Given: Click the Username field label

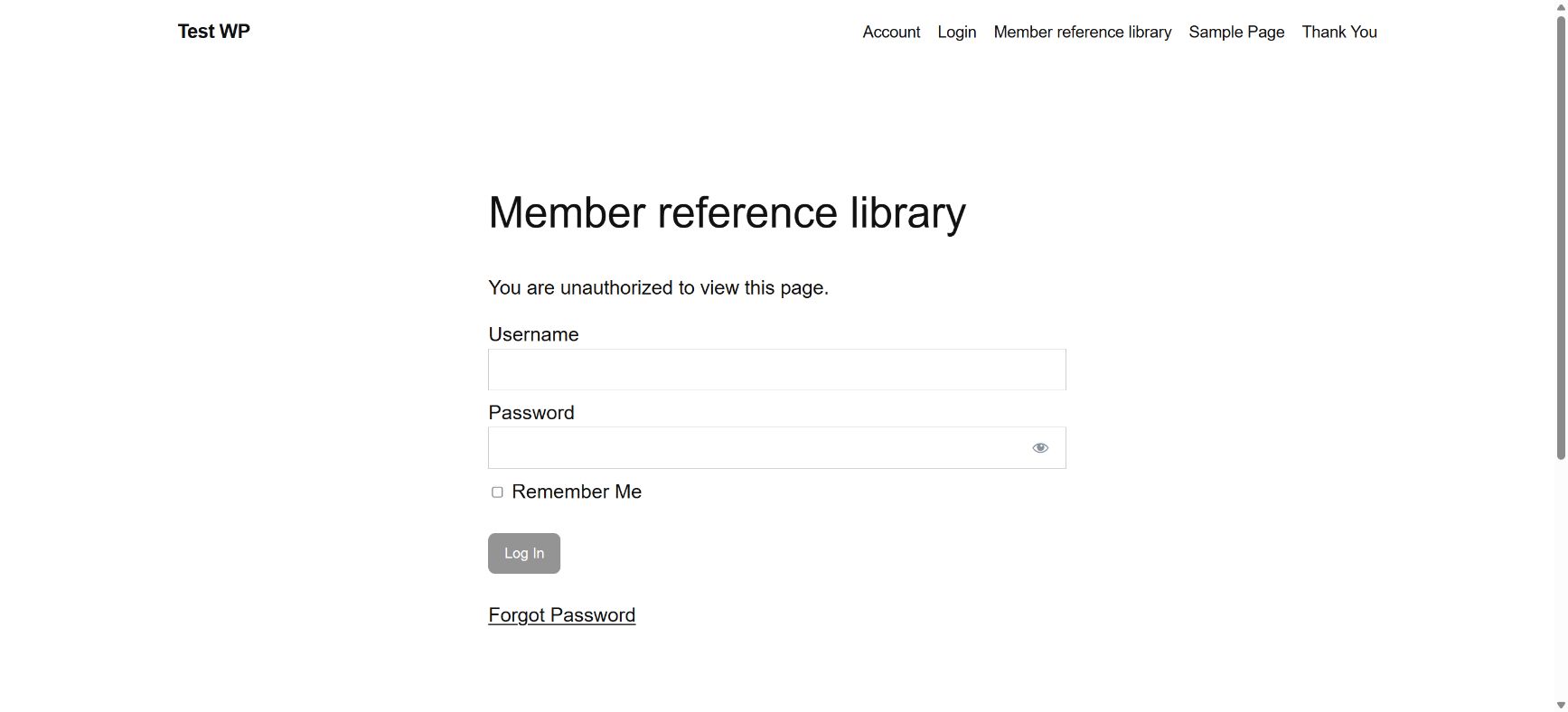Looking at the screenshot, I should click(x=534, y=334).
